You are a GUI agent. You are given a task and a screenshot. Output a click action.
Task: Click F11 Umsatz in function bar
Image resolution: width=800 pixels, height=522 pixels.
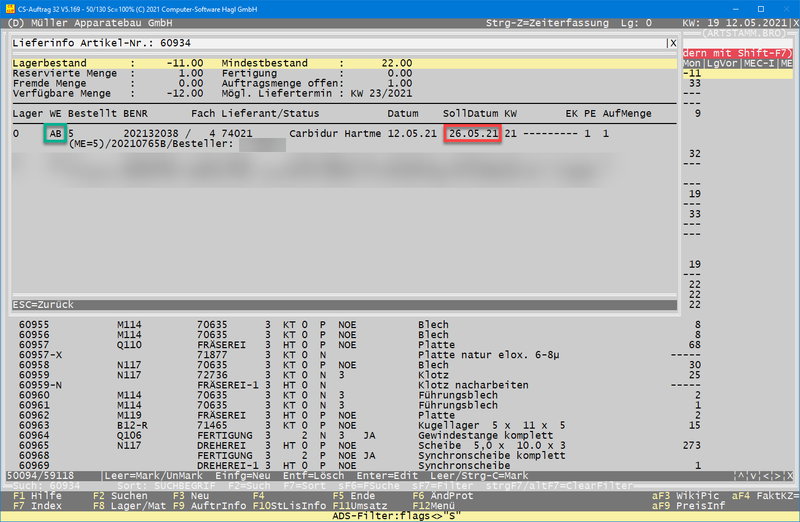pos(360,506)
